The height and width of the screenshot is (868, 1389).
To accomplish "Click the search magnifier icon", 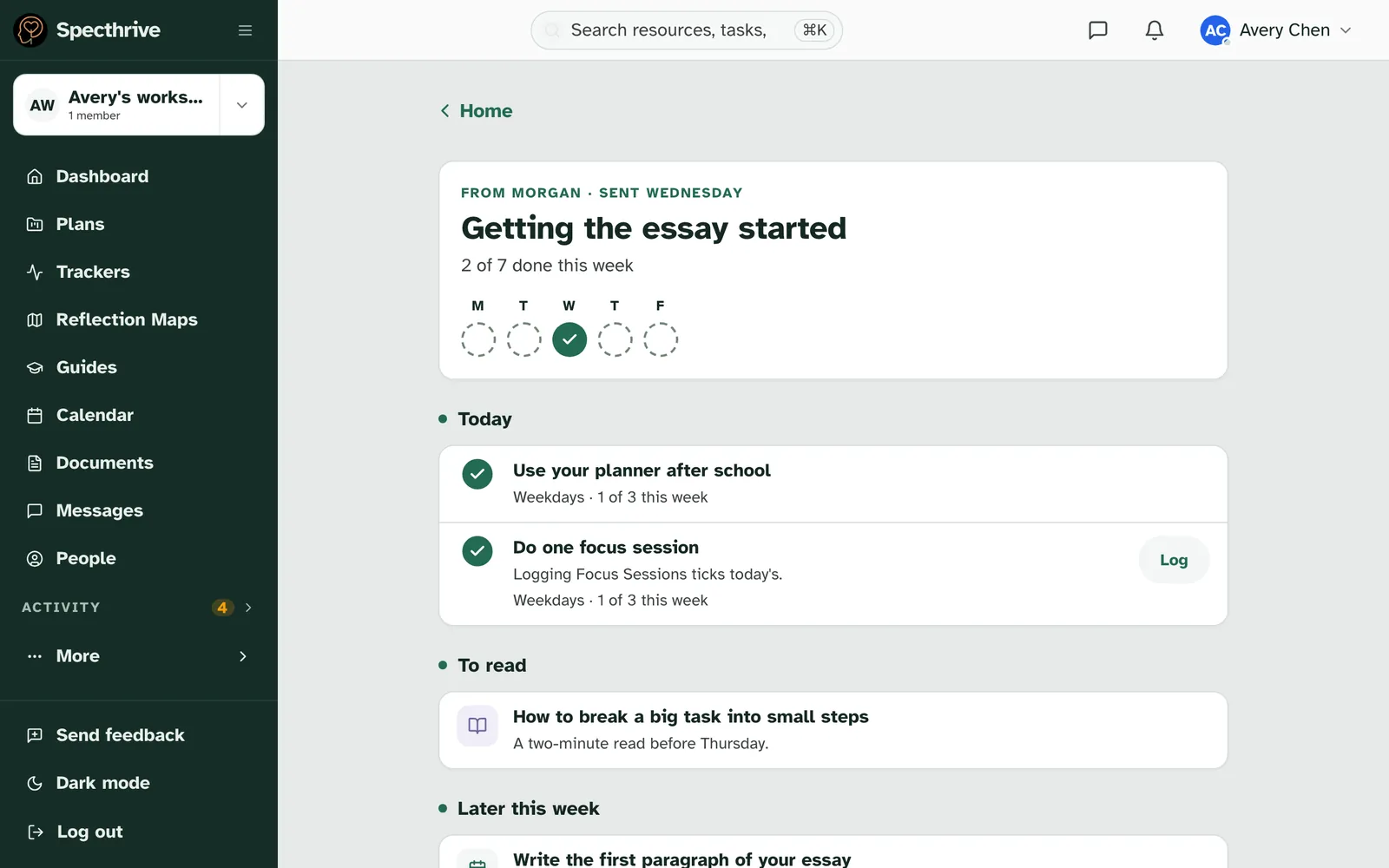I will pyautogui.click(x=552, y=30).
